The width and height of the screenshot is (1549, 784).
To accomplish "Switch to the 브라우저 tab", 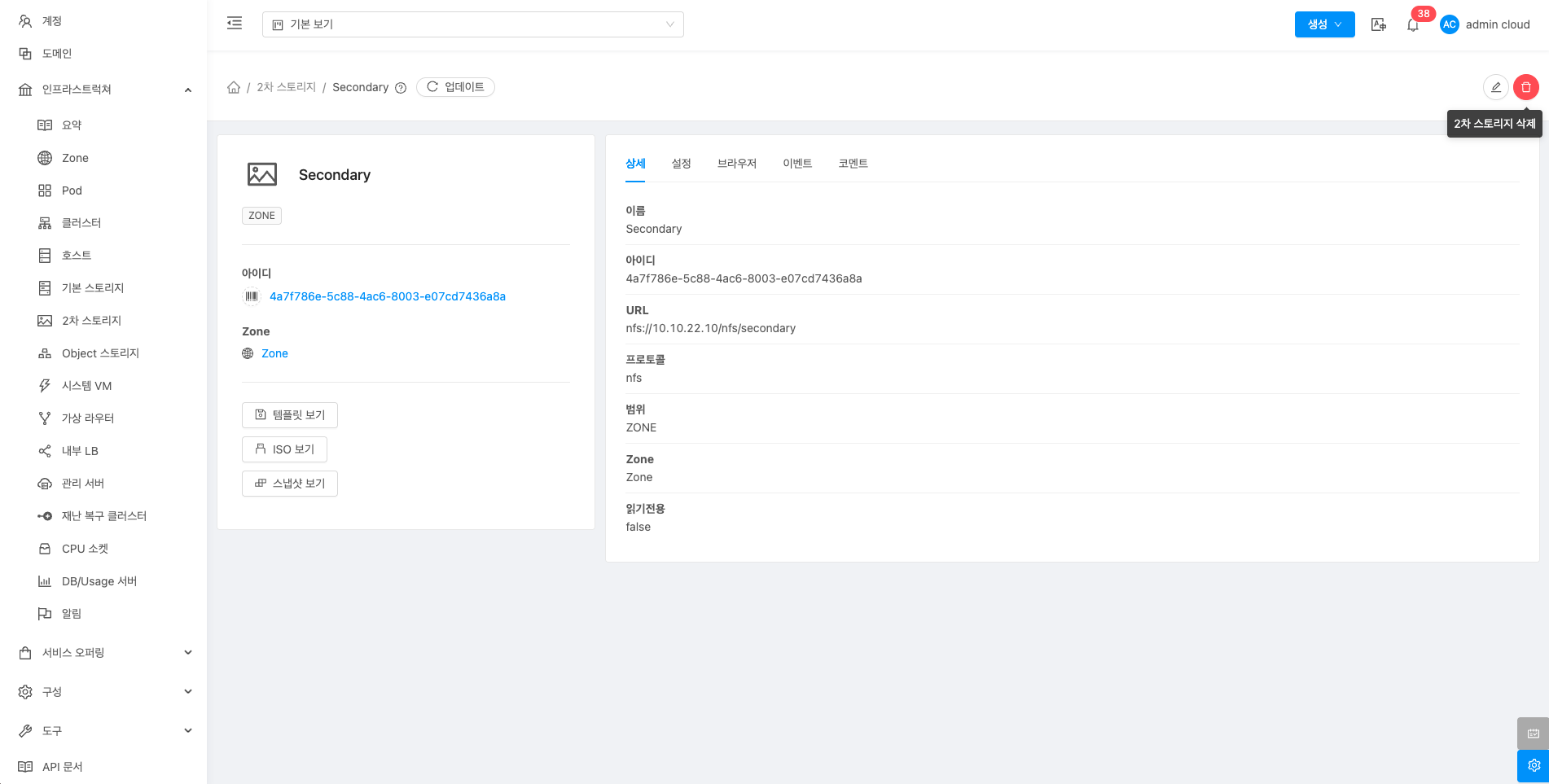I will (x=736, y=164).
